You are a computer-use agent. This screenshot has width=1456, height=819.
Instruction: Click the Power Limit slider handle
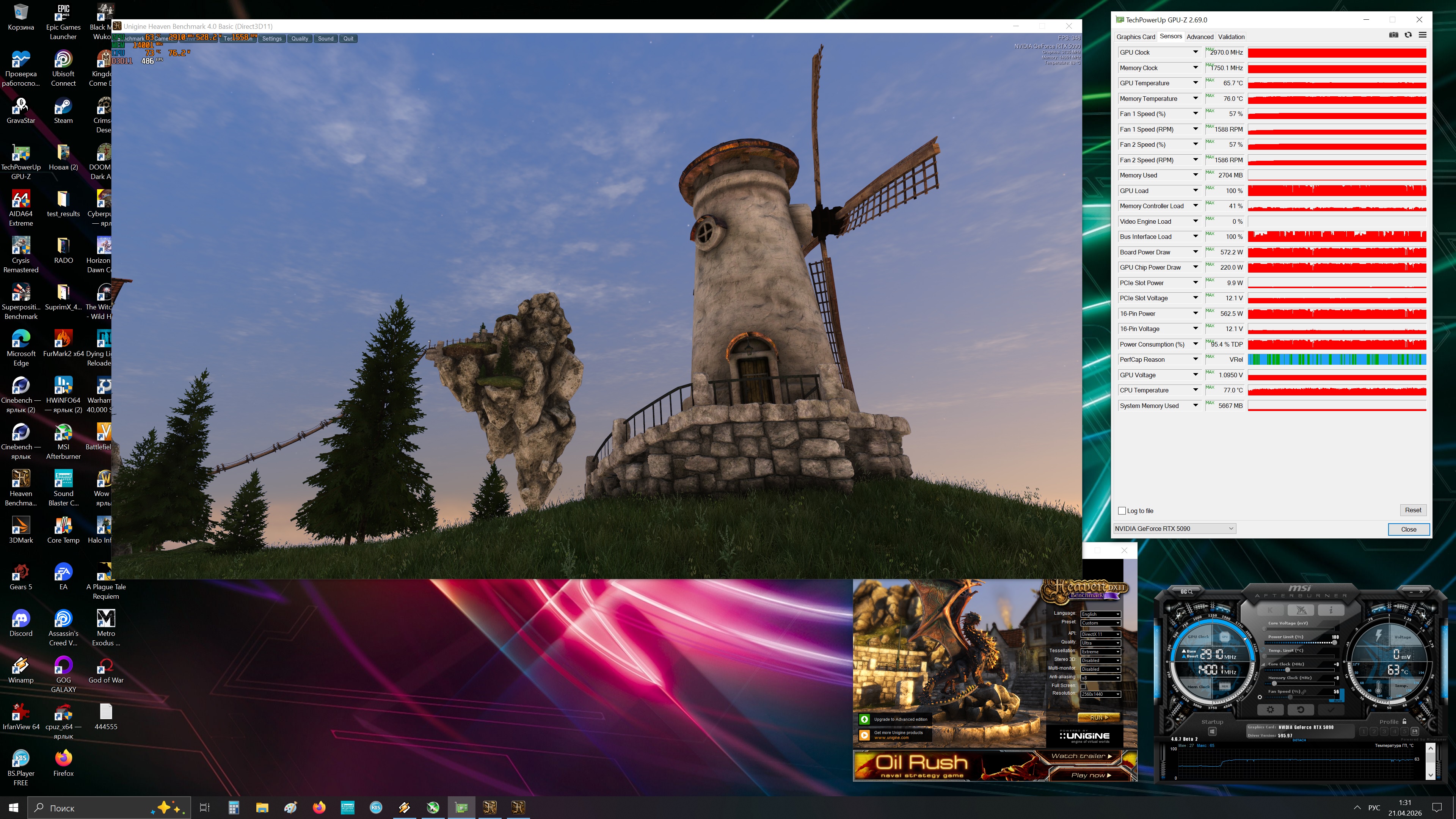pos(1335,643)
